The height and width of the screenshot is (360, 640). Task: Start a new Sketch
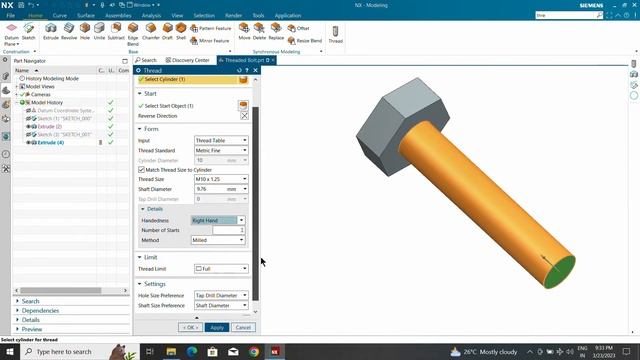click(x=29, y=31)
